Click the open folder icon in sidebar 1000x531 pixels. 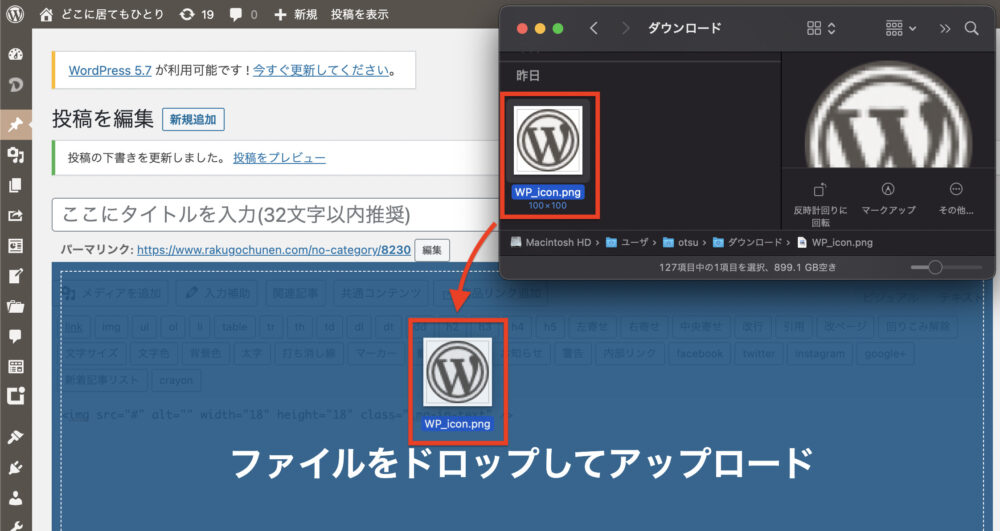tap(15, 307)
